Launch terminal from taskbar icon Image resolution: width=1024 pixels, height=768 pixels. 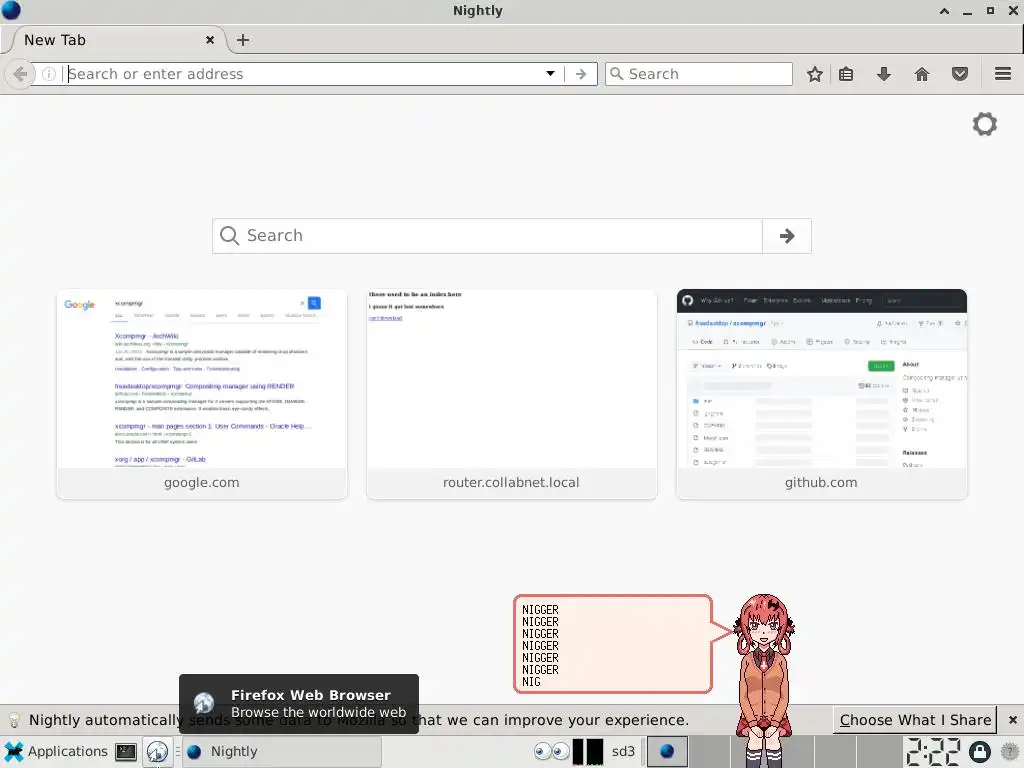125,752
